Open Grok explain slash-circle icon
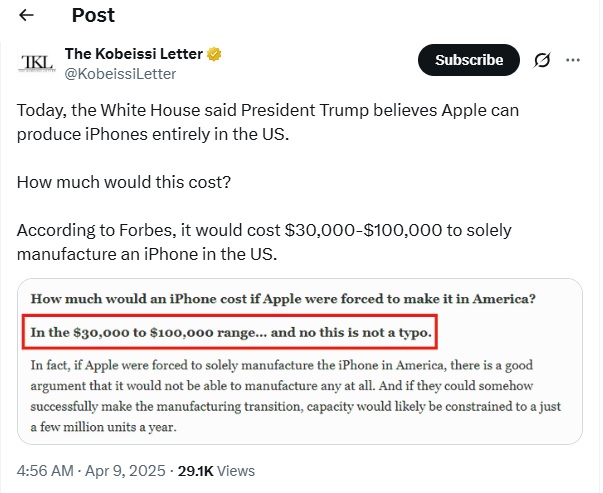This screenshot has height=493, width=603. 542,60
